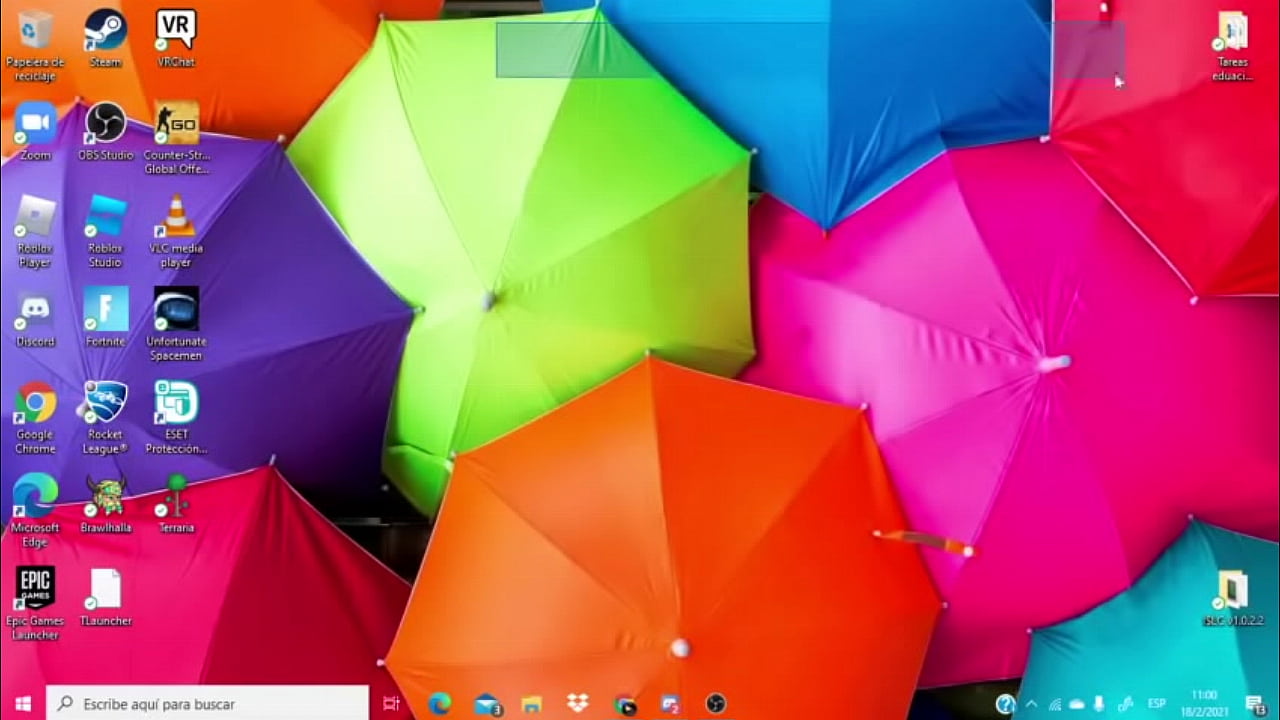Open Dropbox from the taskbar
Image resolution: width=1280 pixels, height=720 pixels.
pyautogui.click(x=577, y=704)
